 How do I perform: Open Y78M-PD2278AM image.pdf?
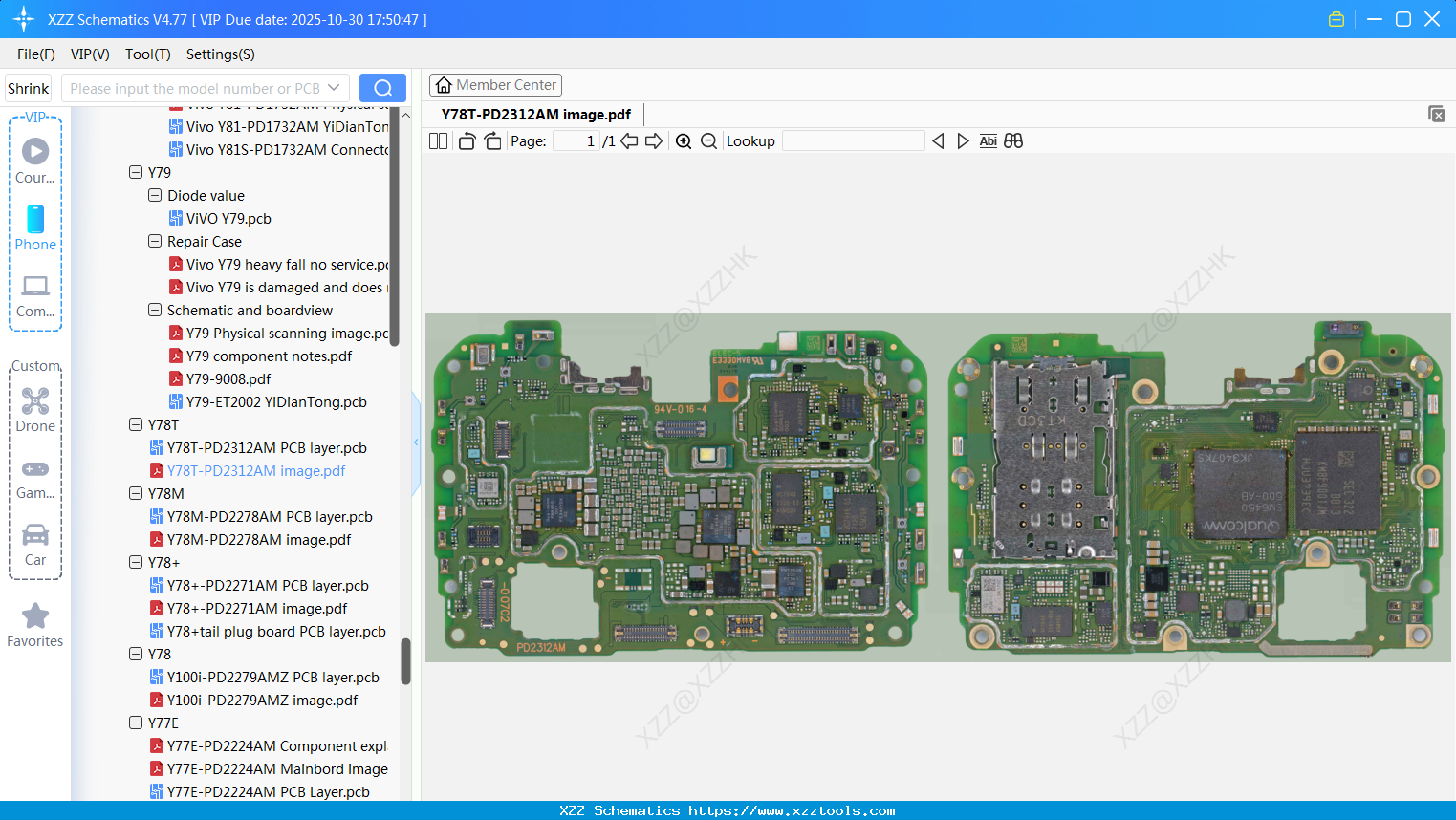pyautogui.click(x=259, y=539)
